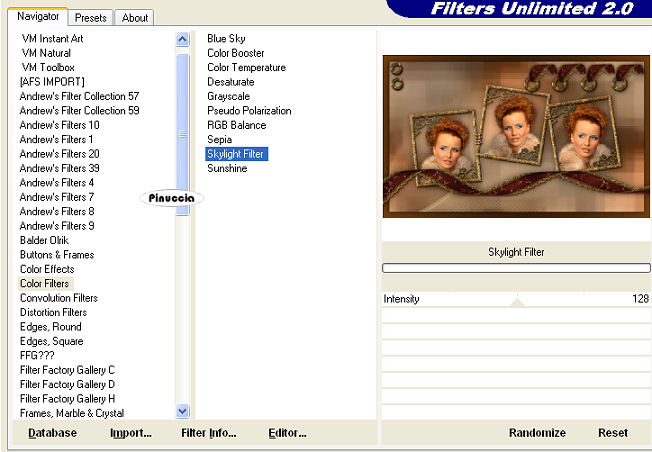Screen dimensions: 652x452
Task: Click the Skylight Filter progress bar
Action: (516, 268)
